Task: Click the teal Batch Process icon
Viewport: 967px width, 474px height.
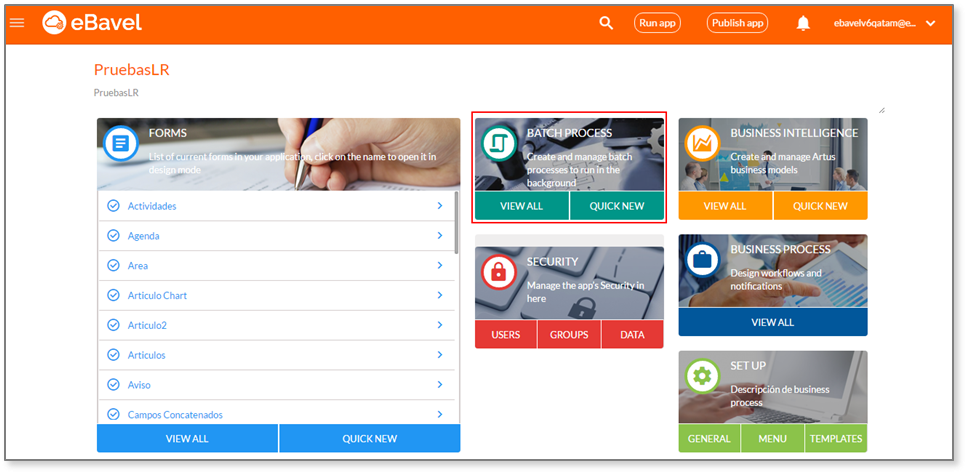Action: pyautogui.click(x=498, y=144)
